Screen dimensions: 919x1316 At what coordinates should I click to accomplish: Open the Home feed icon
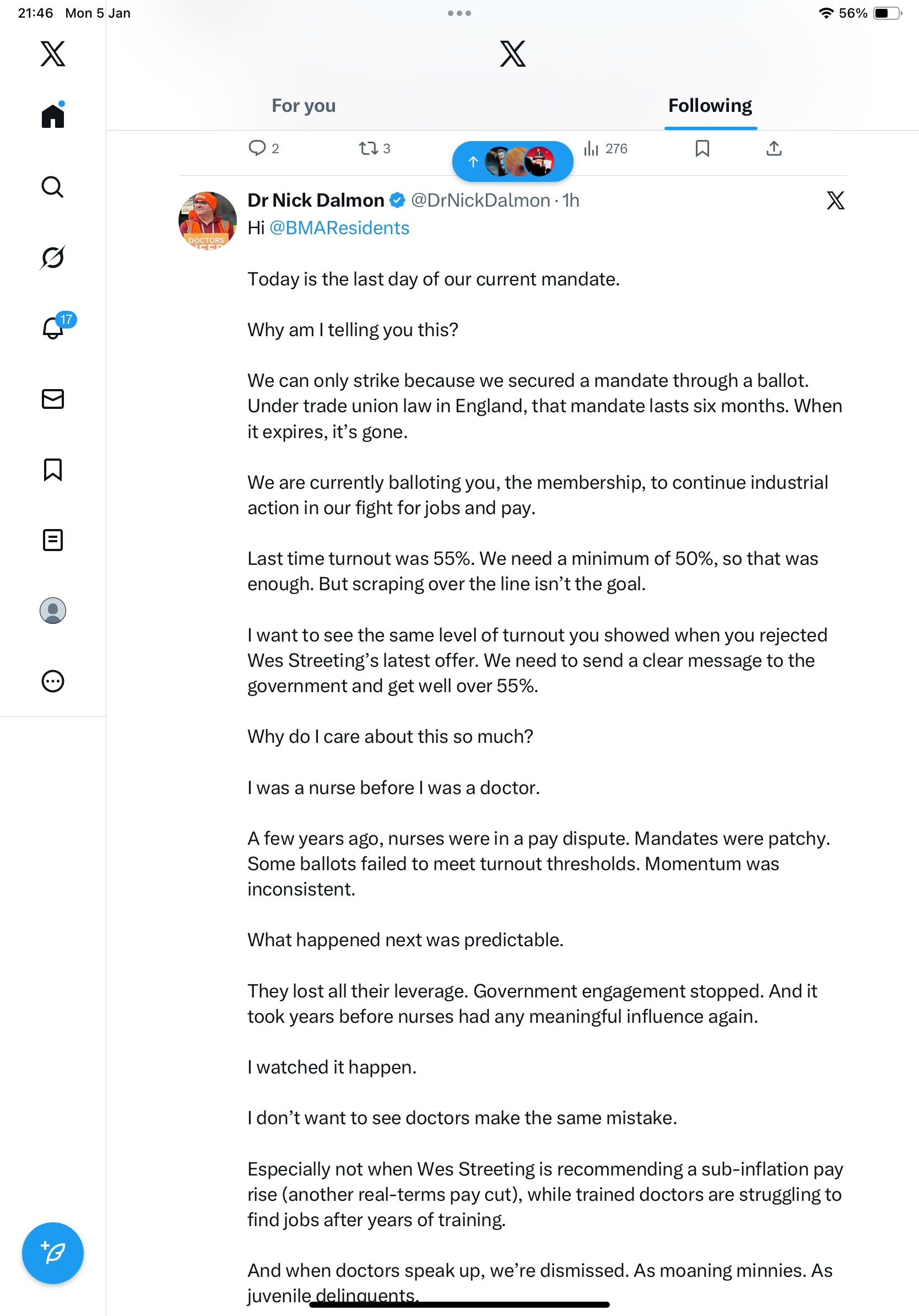coord(53,116)
